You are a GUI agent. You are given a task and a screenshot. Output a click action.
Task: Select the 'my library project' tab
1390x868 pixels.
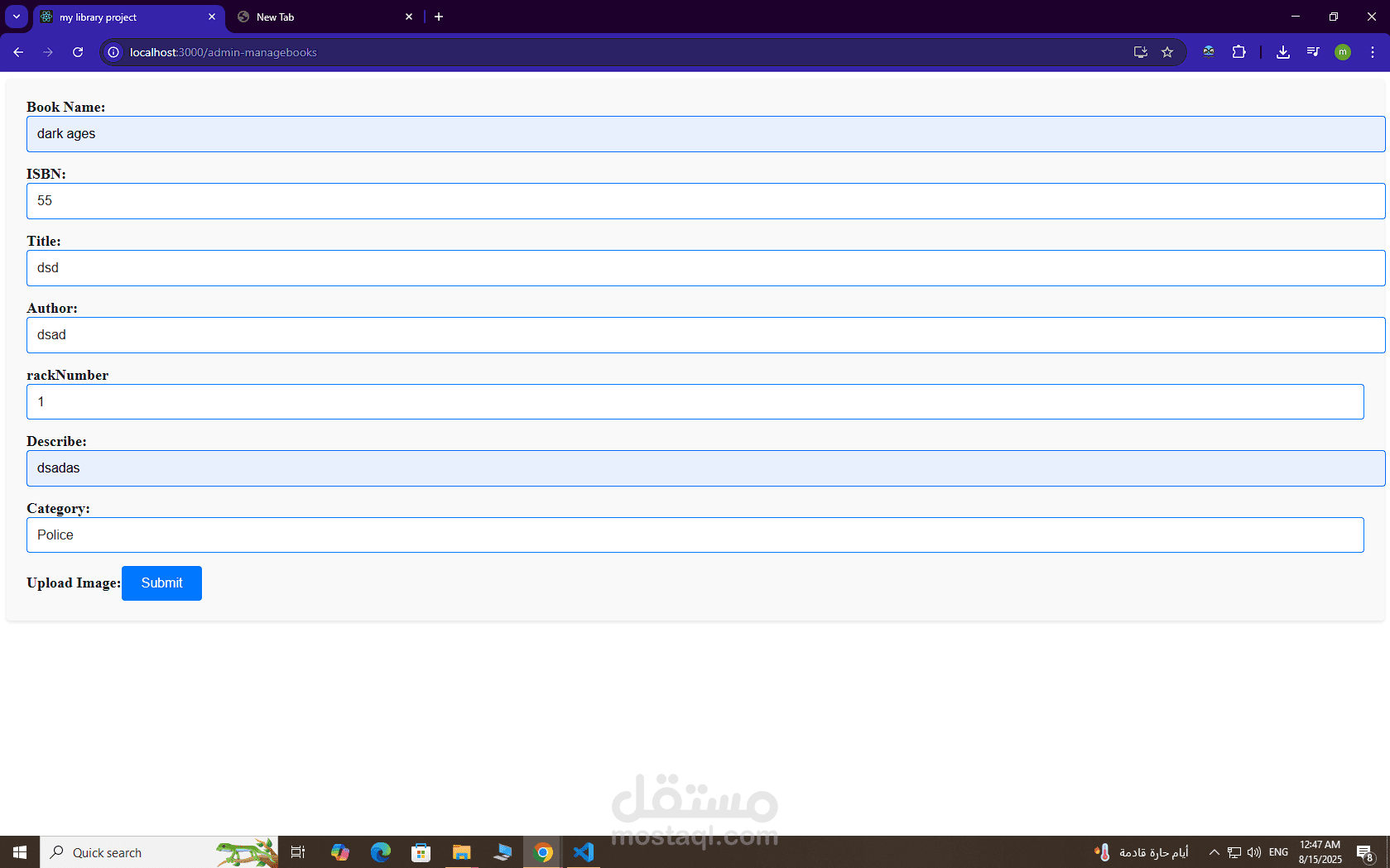[129, 17]
